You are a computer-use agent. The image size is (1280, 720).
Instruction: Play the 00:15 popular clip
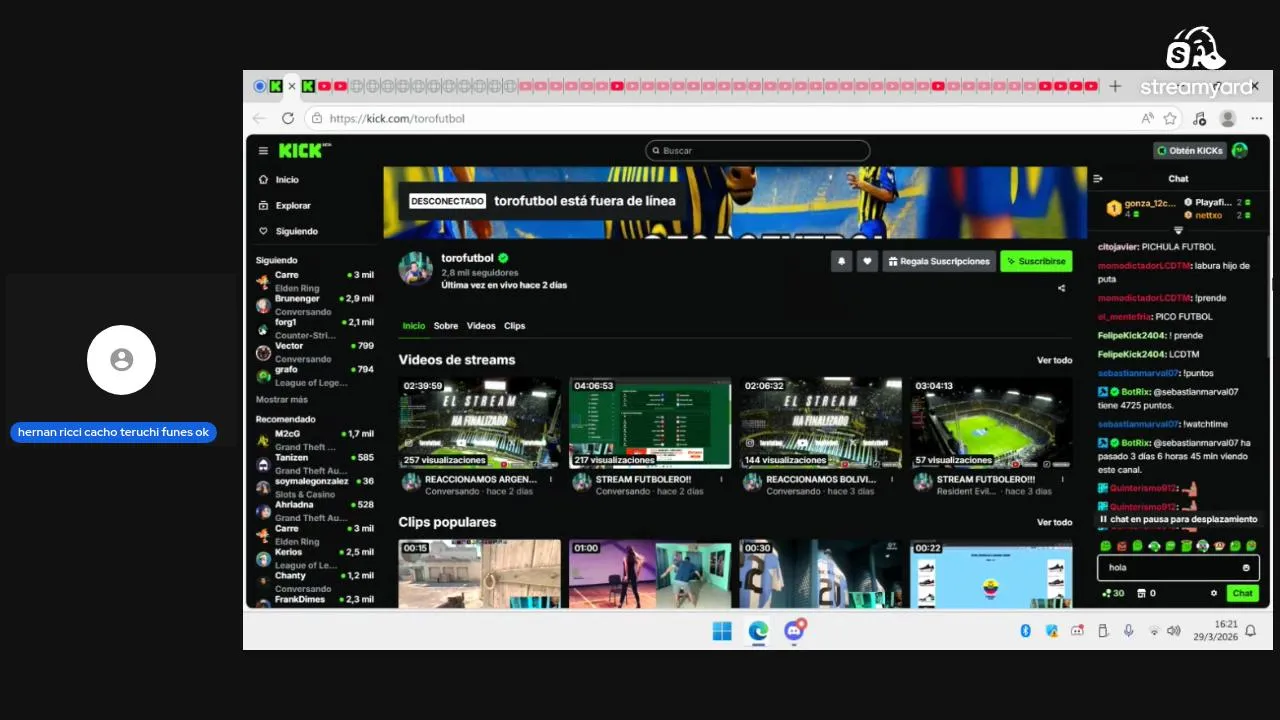point(480,573)
